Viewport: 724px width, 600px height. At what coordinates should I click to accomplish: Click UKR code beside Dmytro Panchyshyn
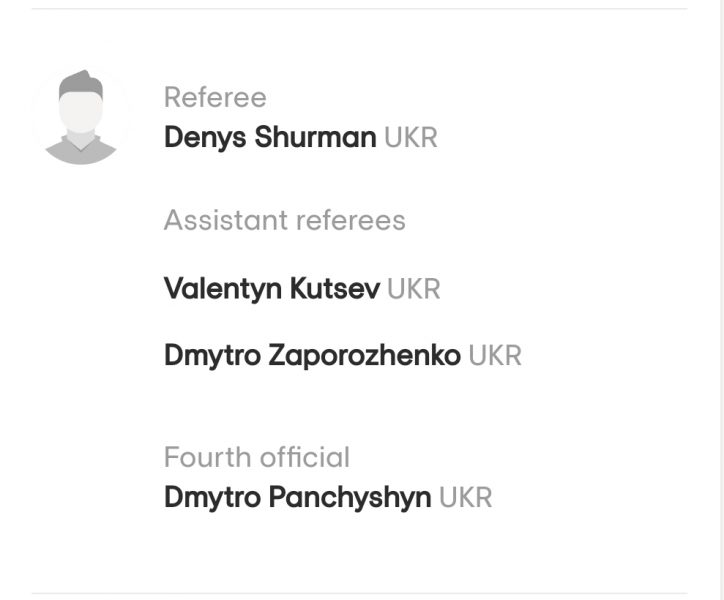465,498
